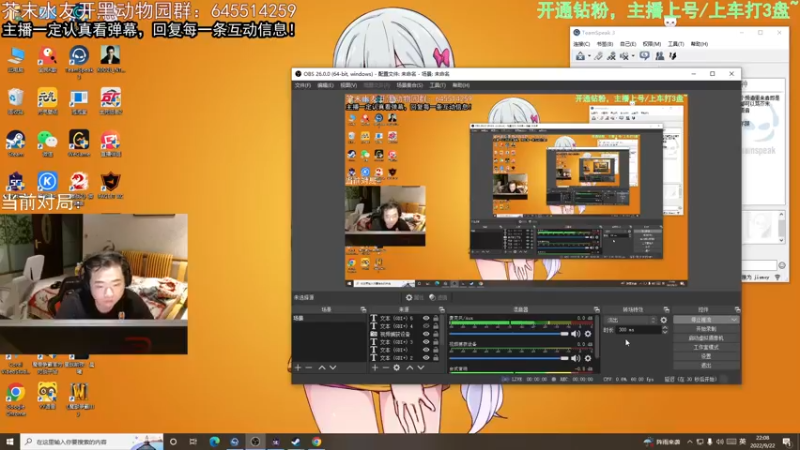
Task: Open the OBS Scene Collection menu
Action: (x=409, y=85)
